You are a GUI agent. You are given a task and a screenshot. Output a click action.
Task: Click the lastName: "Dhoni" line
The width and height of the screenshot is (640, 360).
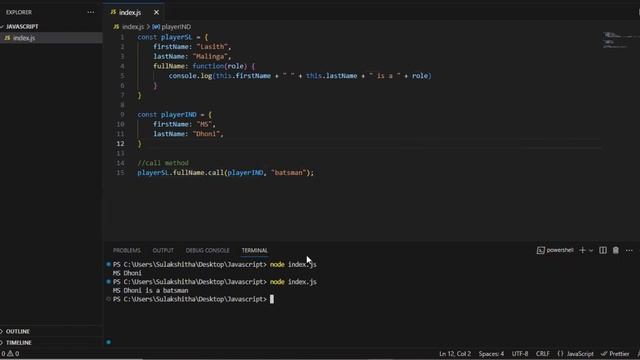[x=189, y=134]
